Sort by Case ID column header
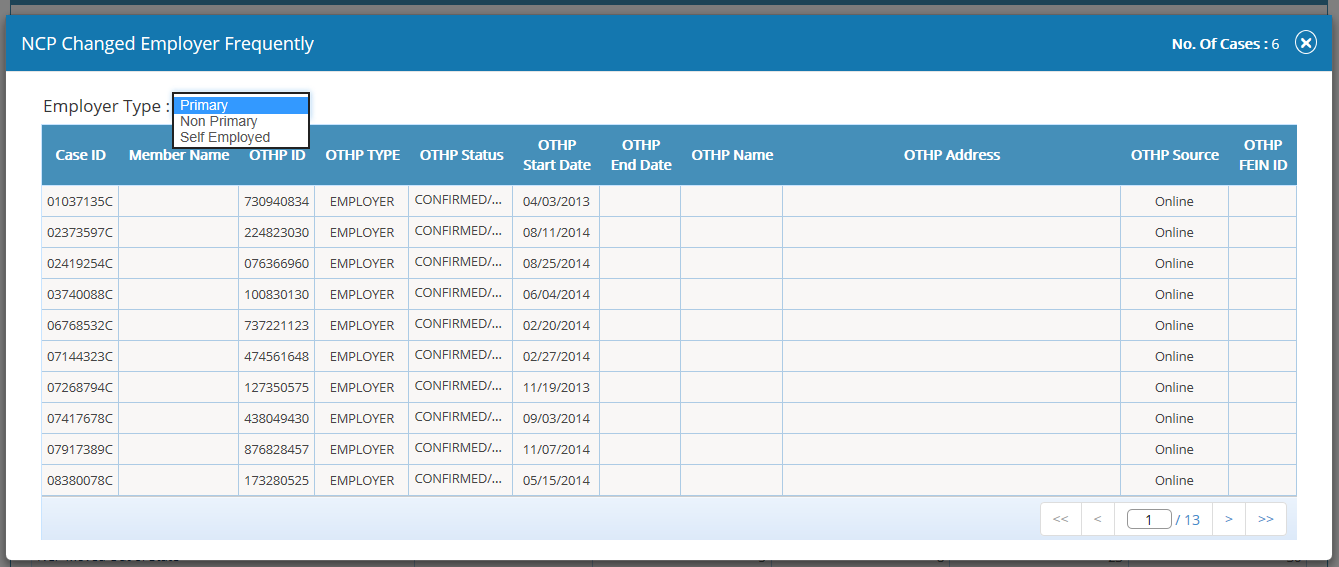 (x=80, y=155)
